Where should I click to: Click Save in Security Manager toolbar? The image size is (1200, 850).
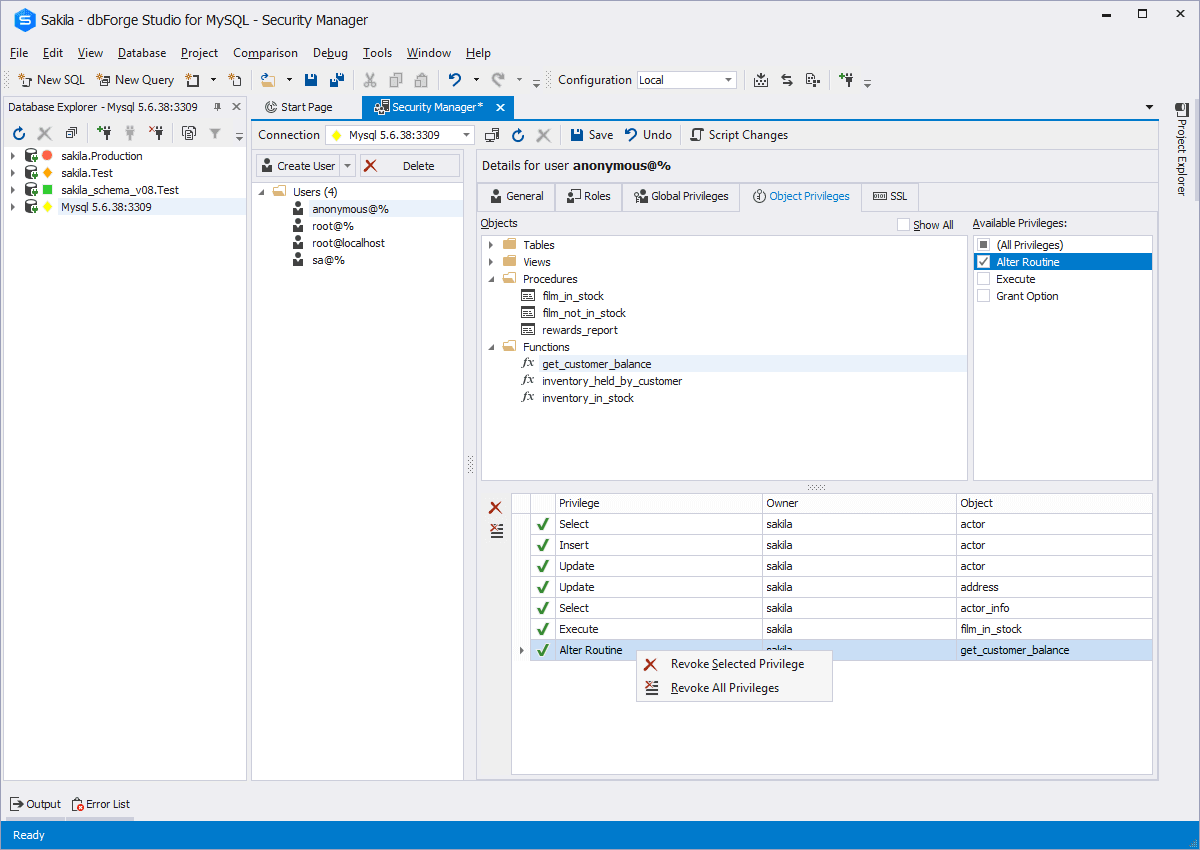[592, 135]
